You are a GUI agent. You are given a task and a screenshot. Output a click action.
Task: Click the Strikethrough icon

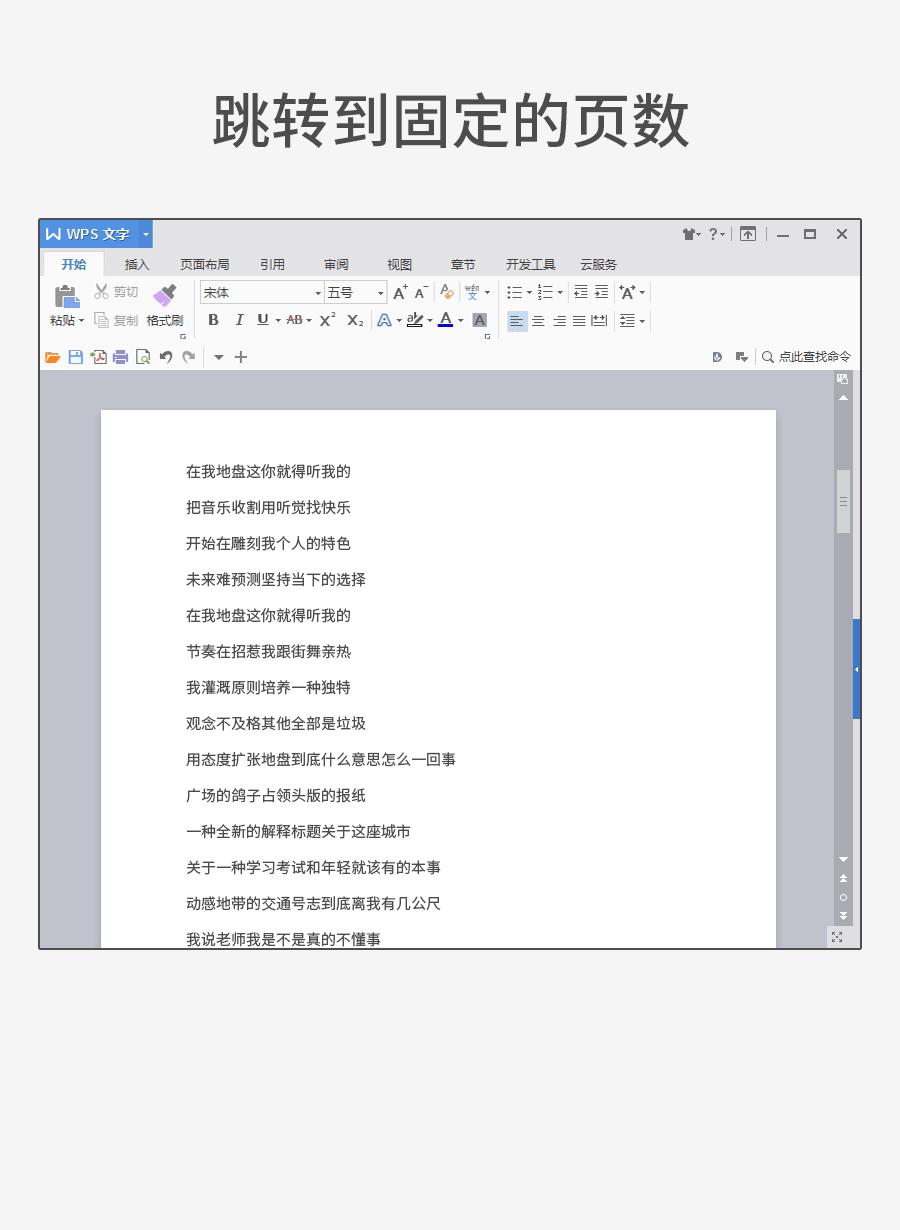pyautogui.click(x=295, y=320)
